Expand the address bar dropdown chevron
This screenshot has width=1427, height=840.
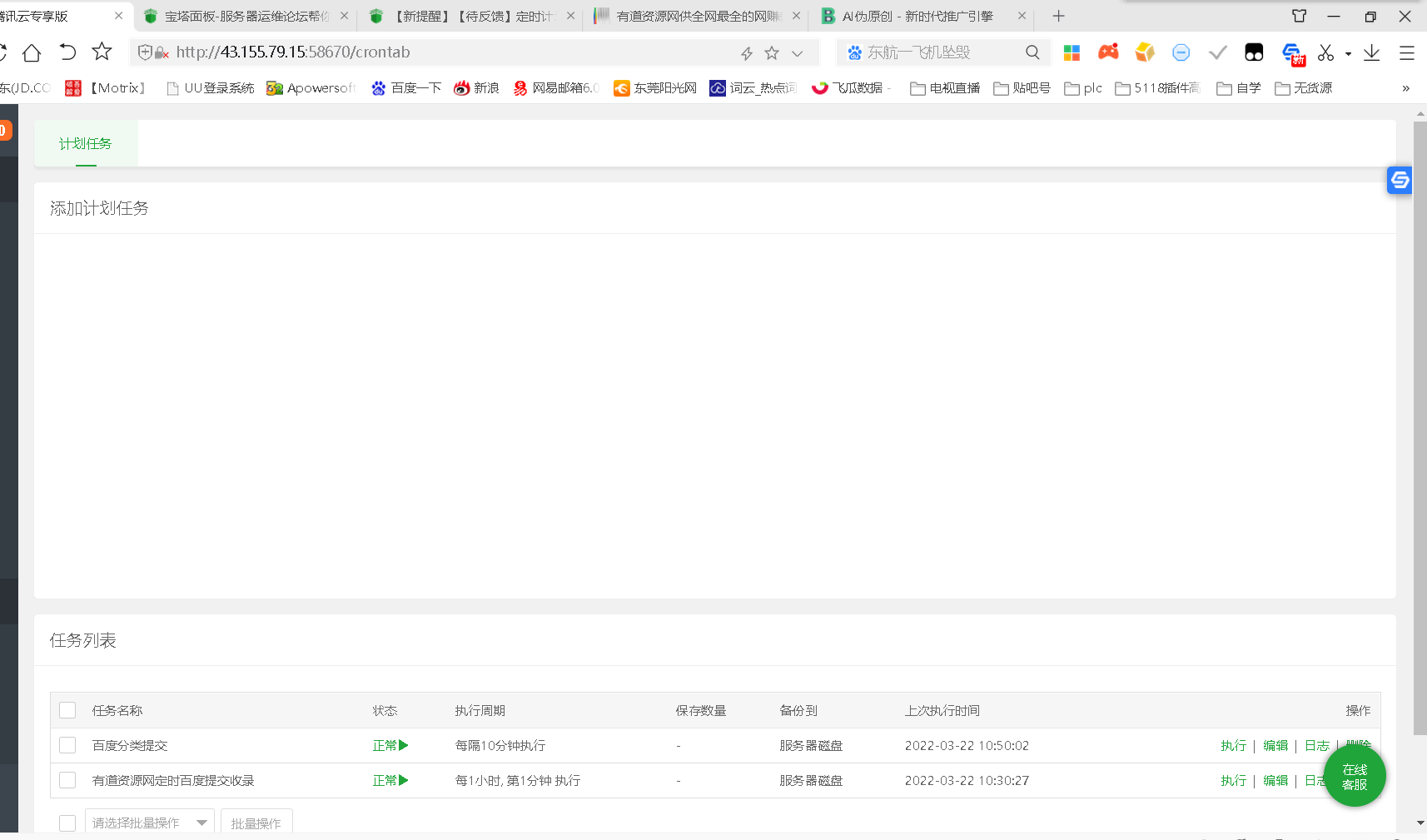(x=797, y=53)
